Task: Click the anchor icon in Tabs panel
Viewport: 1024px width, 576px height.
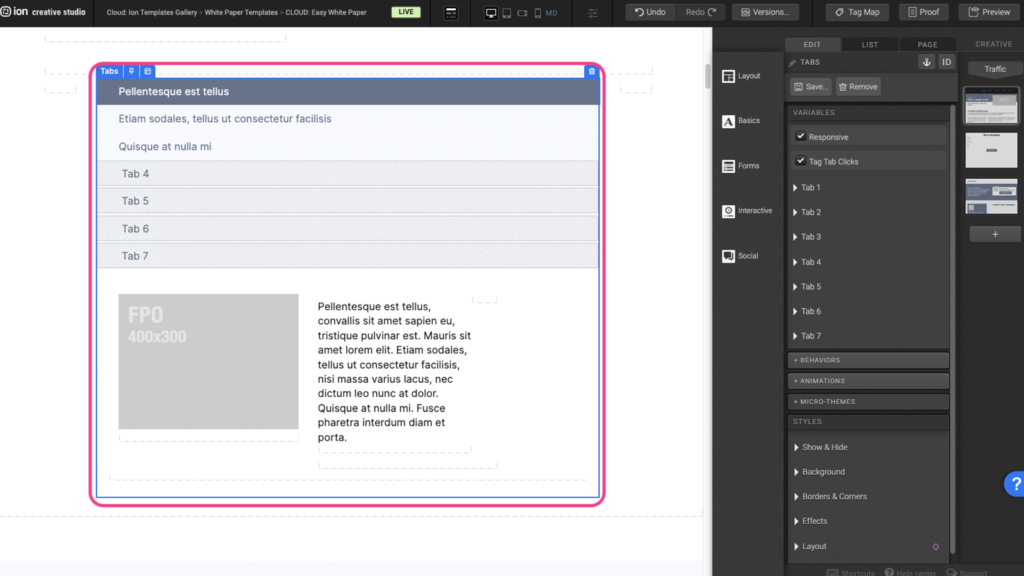Action: (926, 62)
